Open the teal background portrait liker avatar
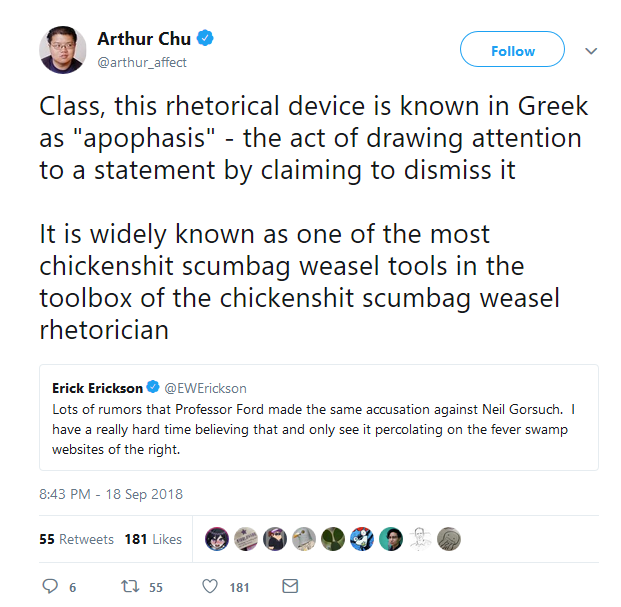Viewport: 621px width, 607px height. 391,539
